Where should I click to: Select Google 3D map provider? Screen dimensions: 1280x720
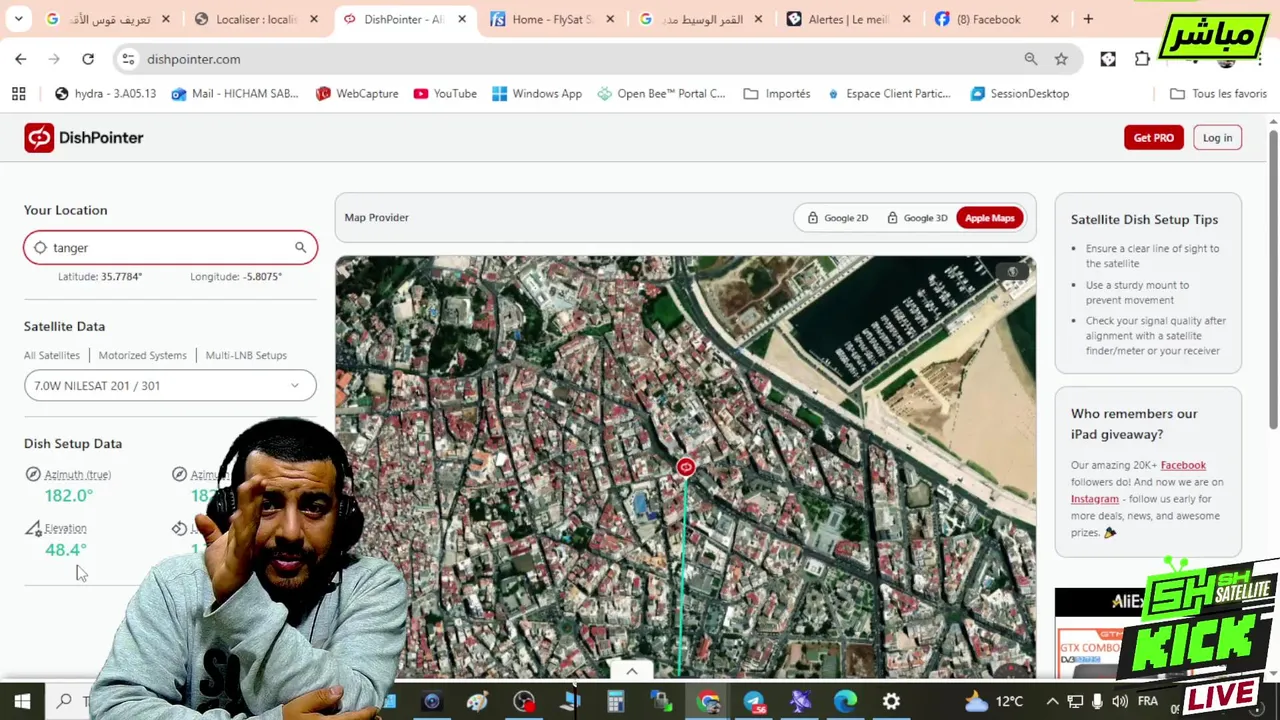(917, 218)
